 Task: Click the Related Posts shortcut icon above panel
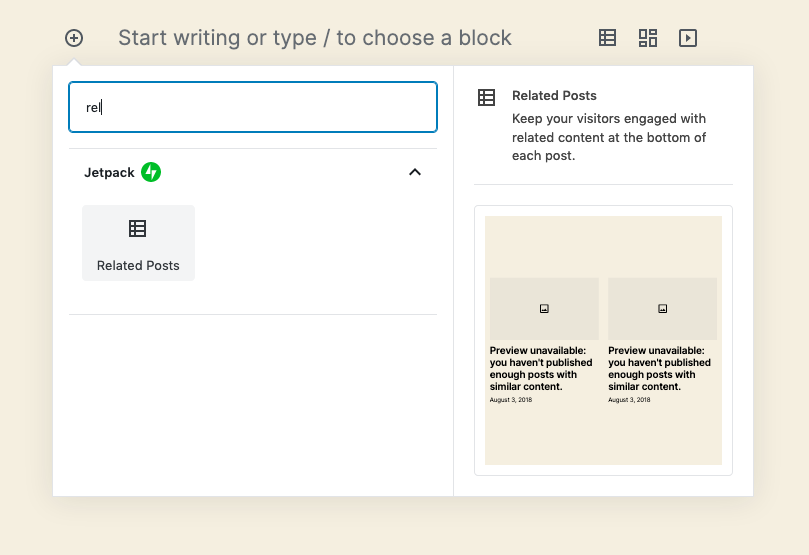[x=607, y=38]
